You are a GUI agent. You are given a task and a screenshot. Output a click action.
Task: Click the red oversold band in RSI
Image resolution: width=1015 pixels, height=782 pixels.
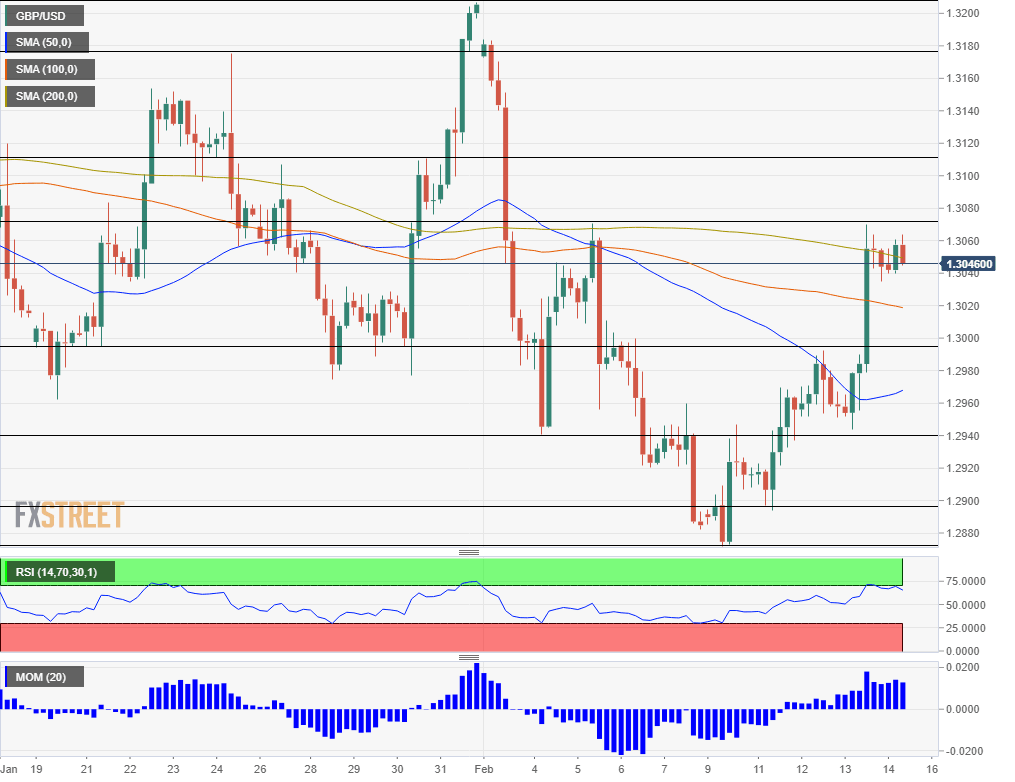(x=450, y=637)
